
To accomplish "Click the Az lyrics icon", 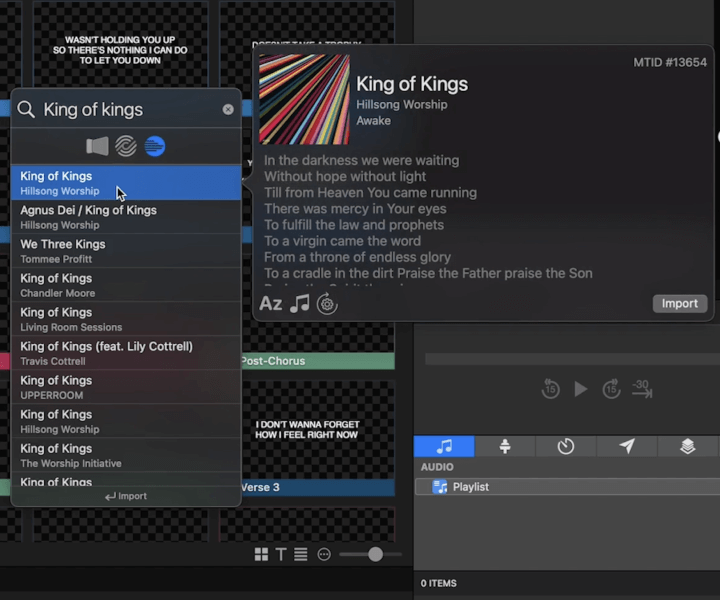I will point(270,303).
